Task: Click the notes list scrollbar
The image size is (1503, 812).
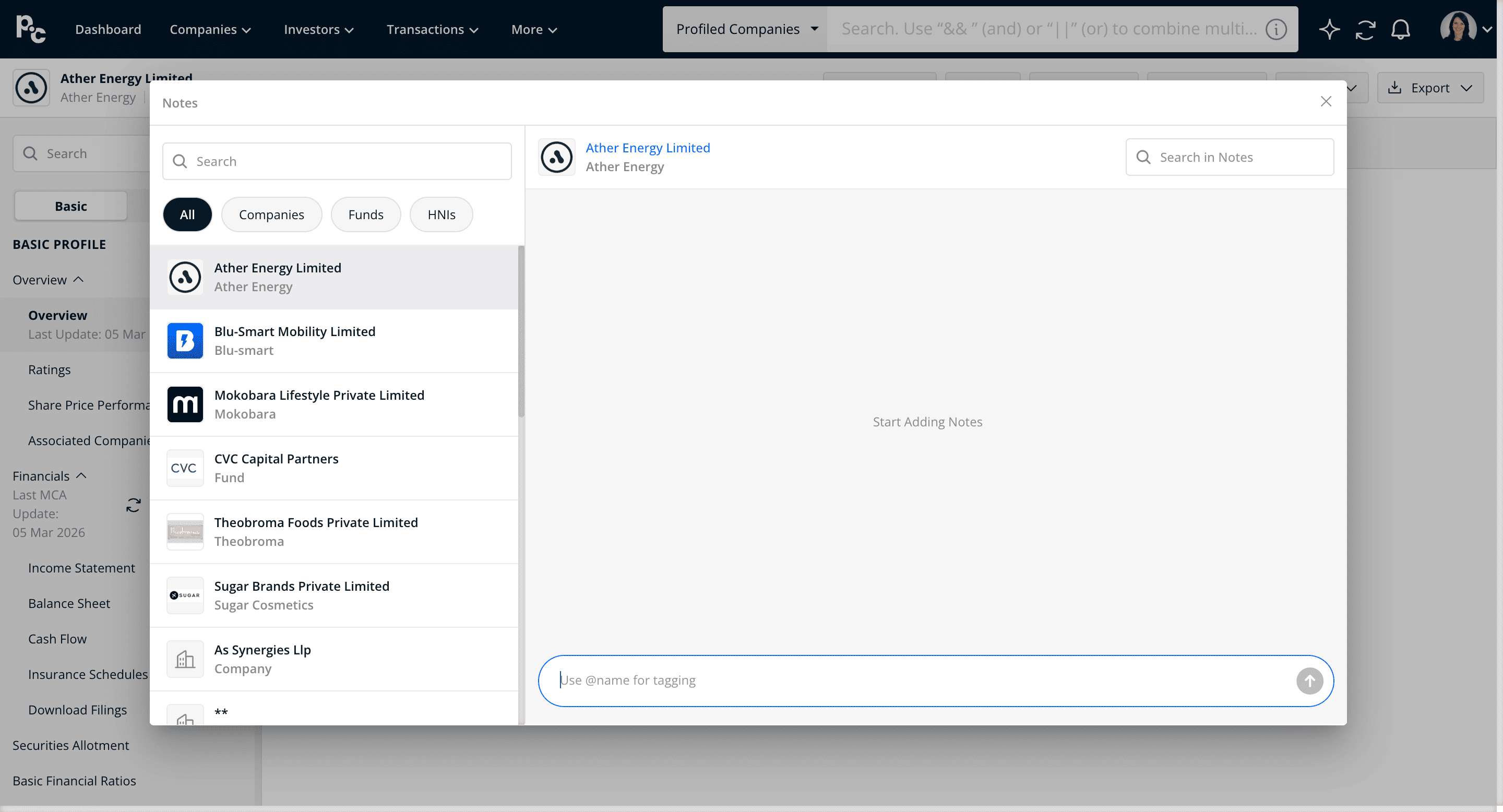Action: [x=521, y=331]
